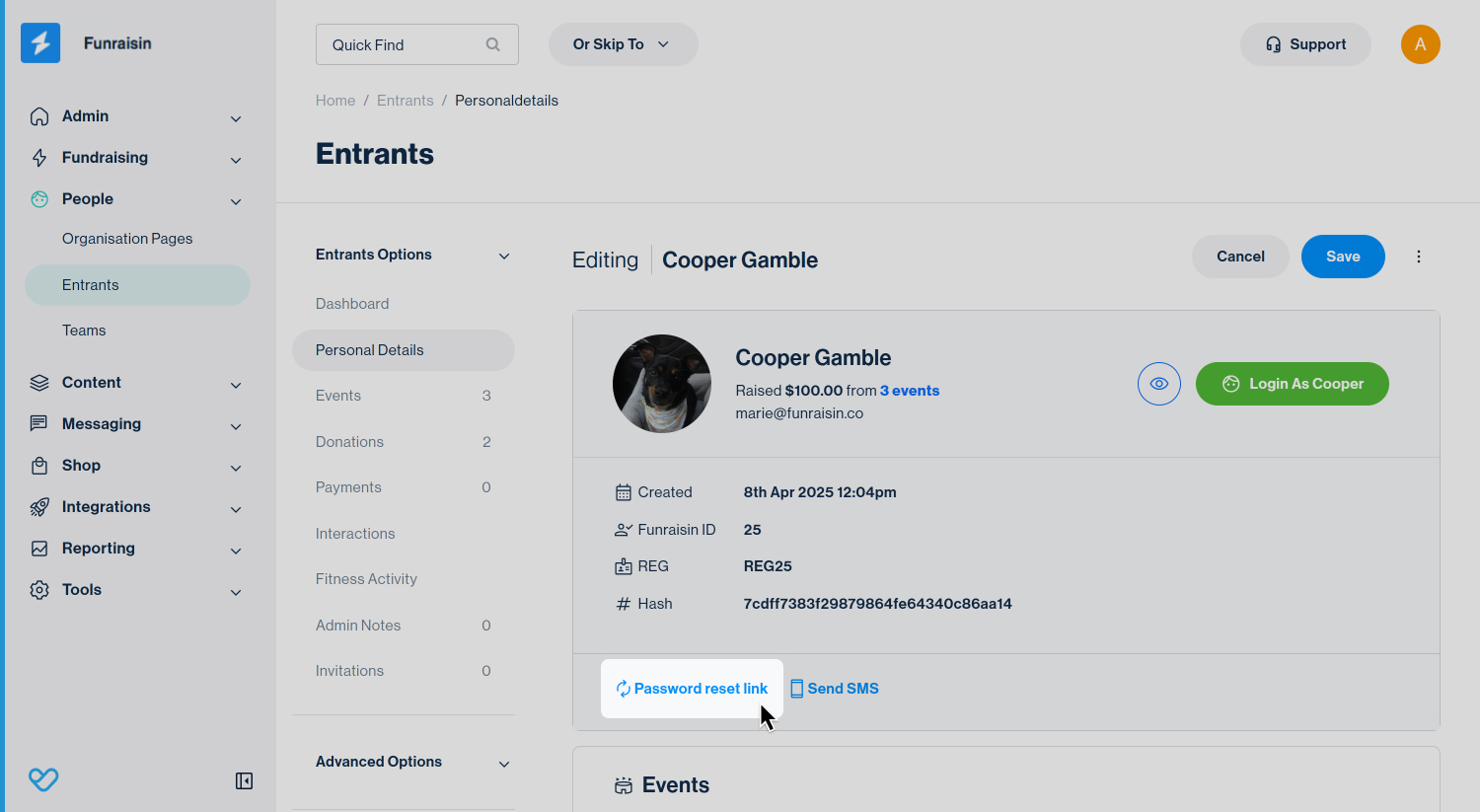1480x812 pixels.
Task: Click the heart icon at sidebar bottom
Action: pos(43,780)
